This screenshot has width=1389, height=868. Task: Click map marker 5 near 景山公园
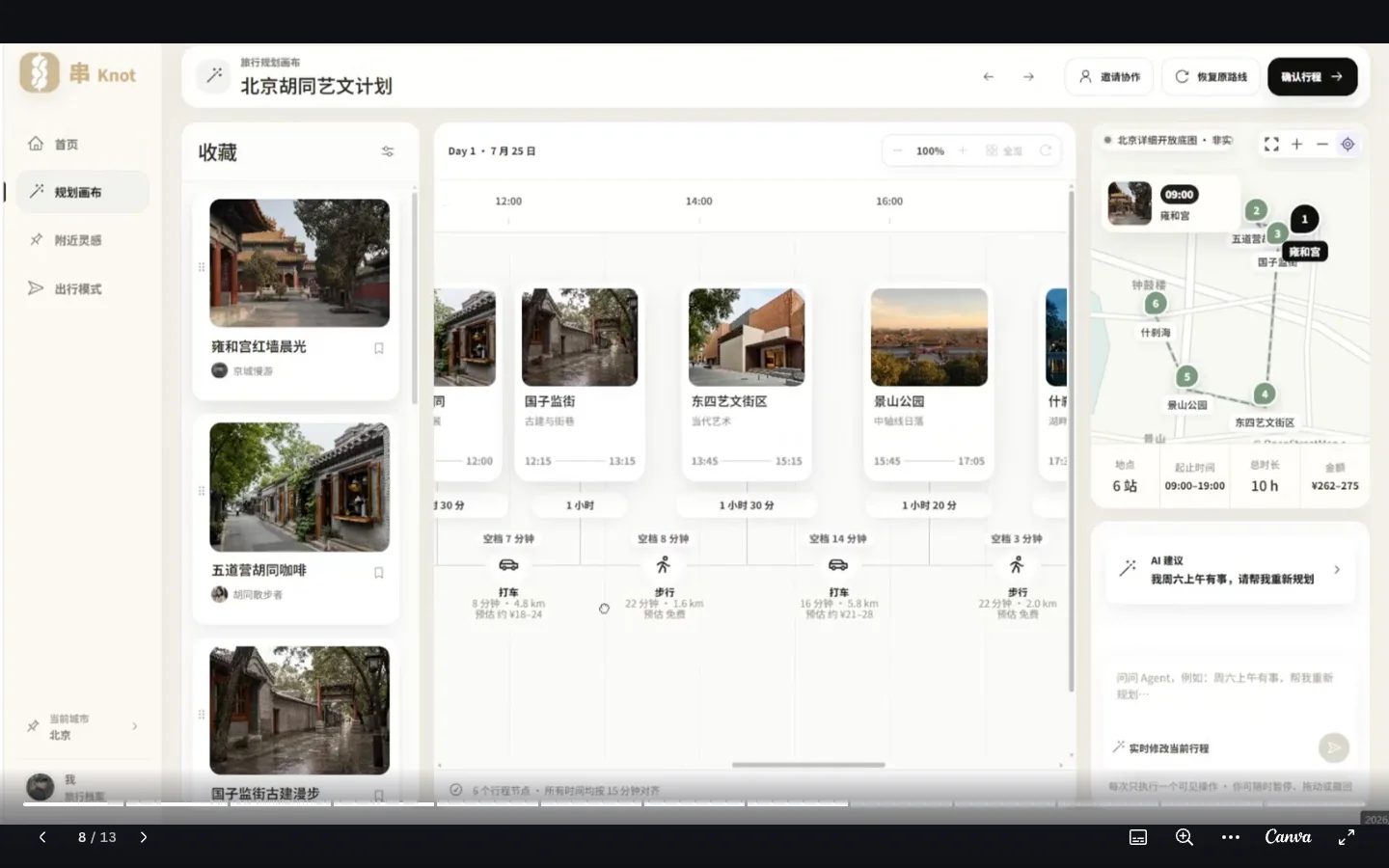[x=1187, y=377]
